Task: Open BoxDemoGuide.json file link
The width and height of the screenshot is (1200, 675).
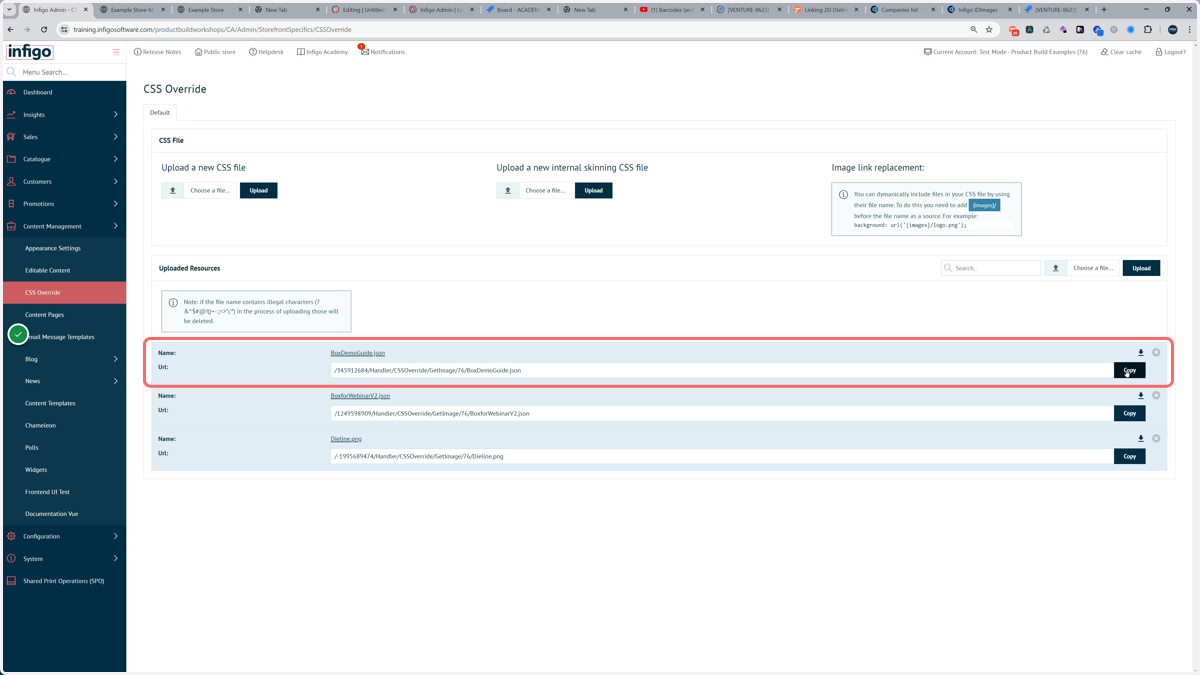Action: point(358,353)
